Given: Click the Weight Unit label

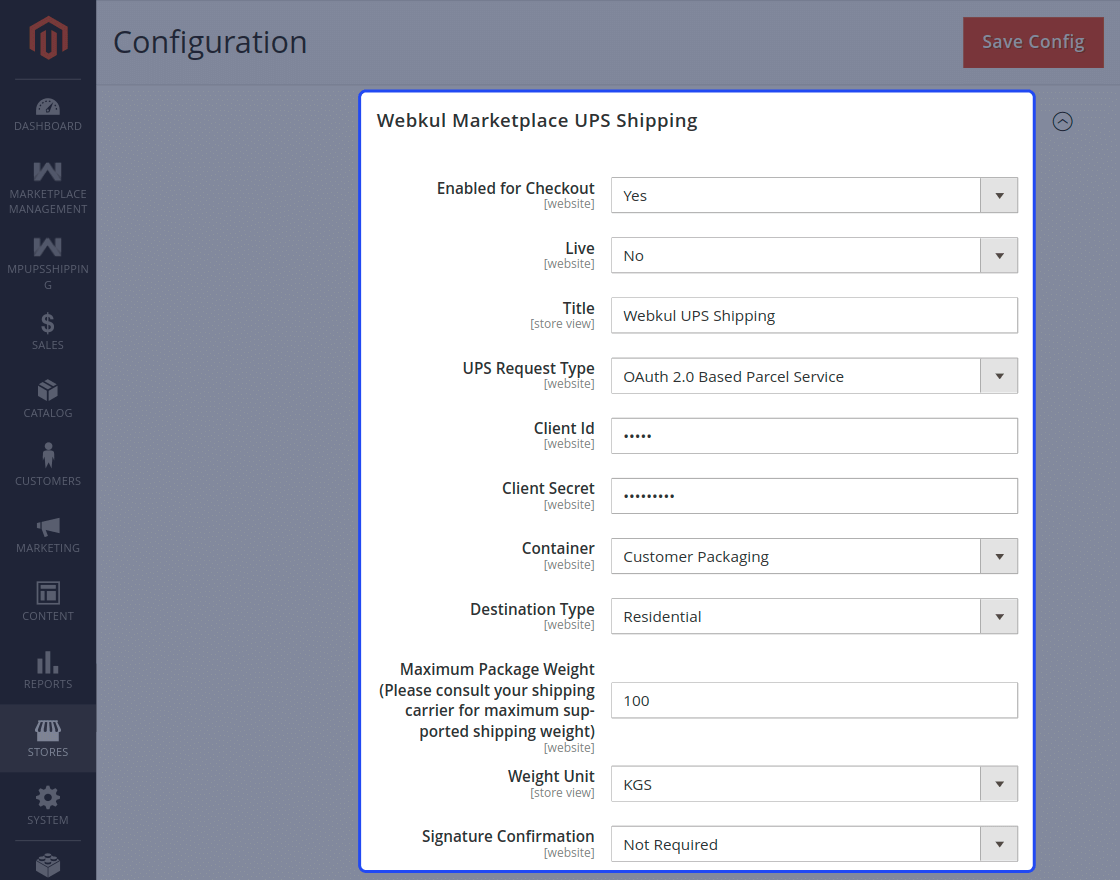Looking at the screenshot, I should coord(551,776).
